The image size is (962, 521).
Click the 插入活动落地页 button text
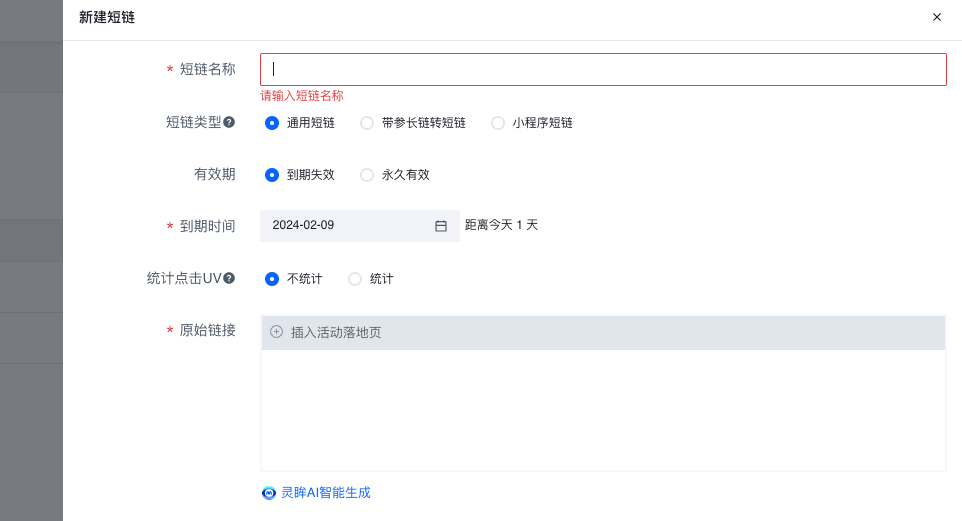[336, 333]
